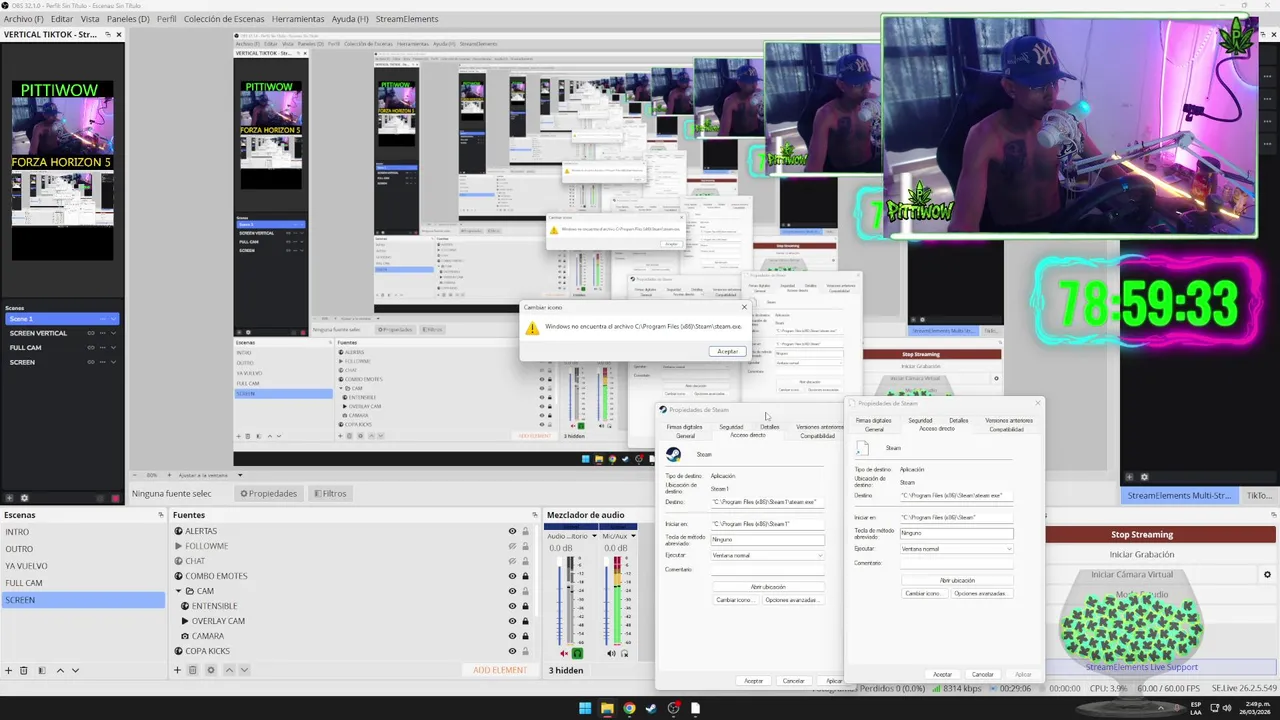Viewport: 1280px width, 720px height.
Task: Click the plus icon above the StreamElements Multi-Stream tab
Action: (1129, 477)
